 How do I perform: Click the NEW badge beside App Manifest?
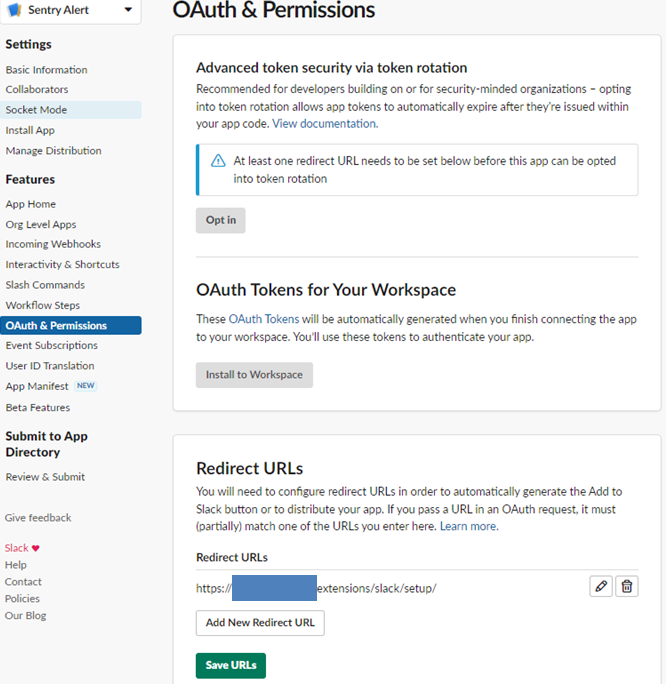point(85,386)
